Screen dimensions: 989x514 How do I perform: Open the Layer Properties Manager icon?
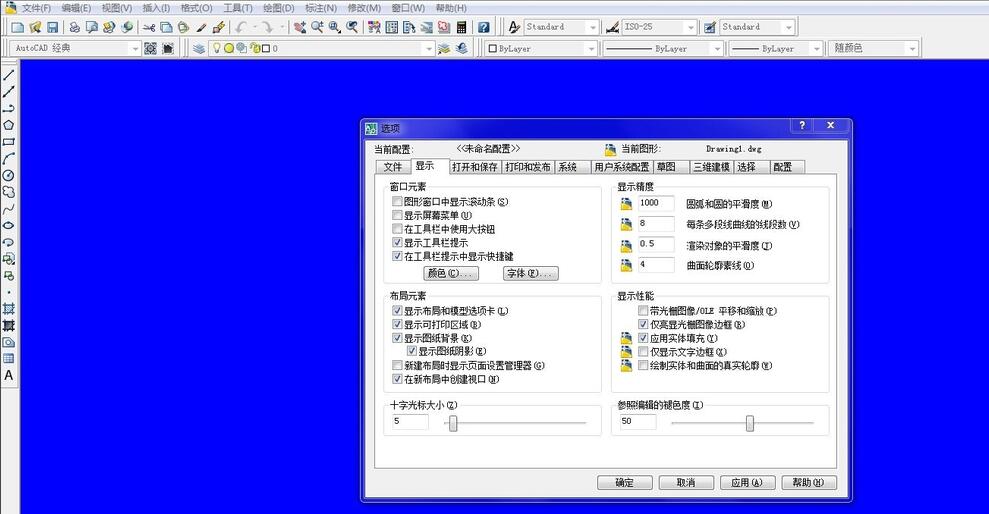tap(199, 49)
